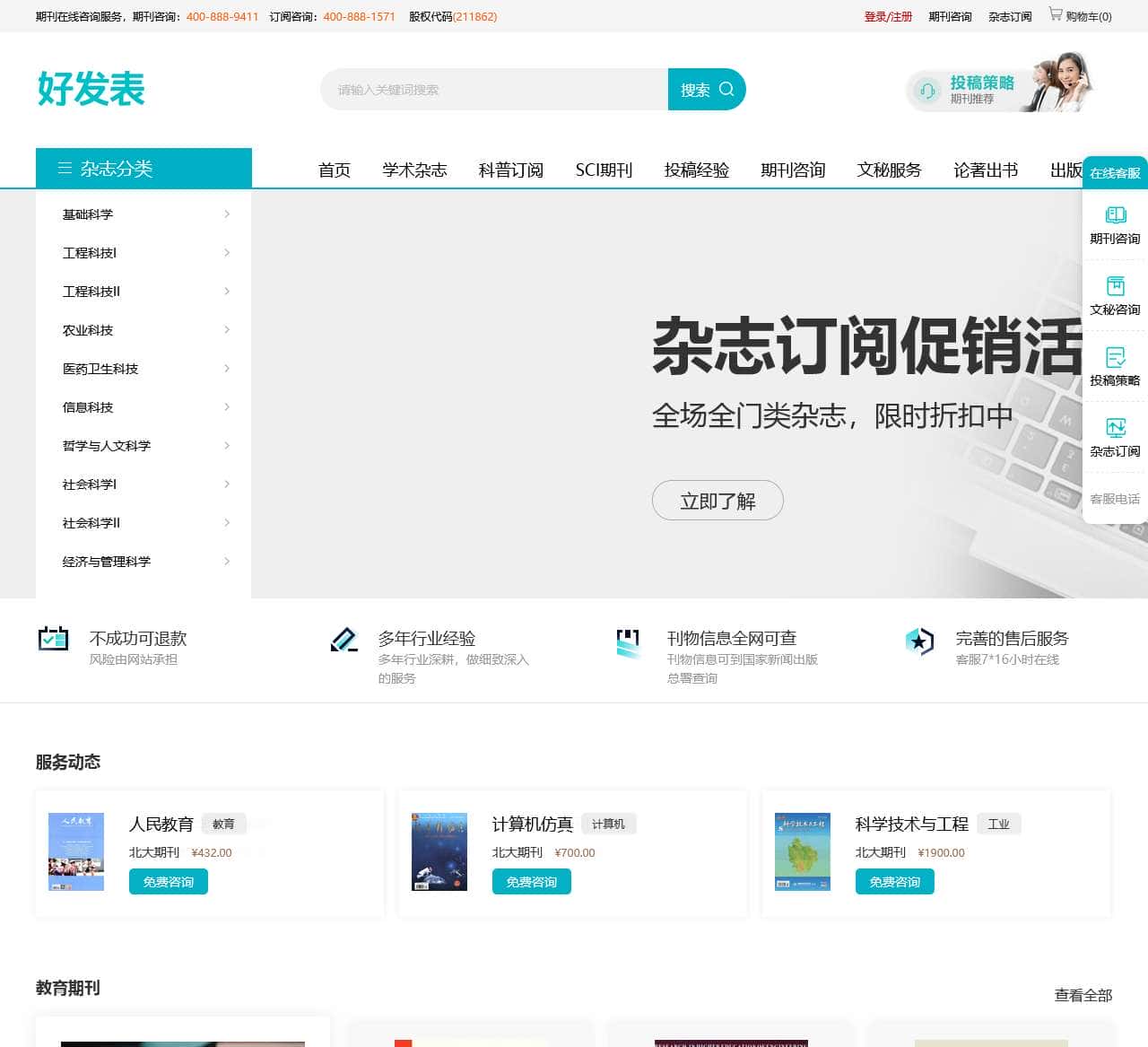Viewport: 1148px width, 1047px height.
Task: Click 免费咨询 for 计算机仿真
Action: coord(532,882)
